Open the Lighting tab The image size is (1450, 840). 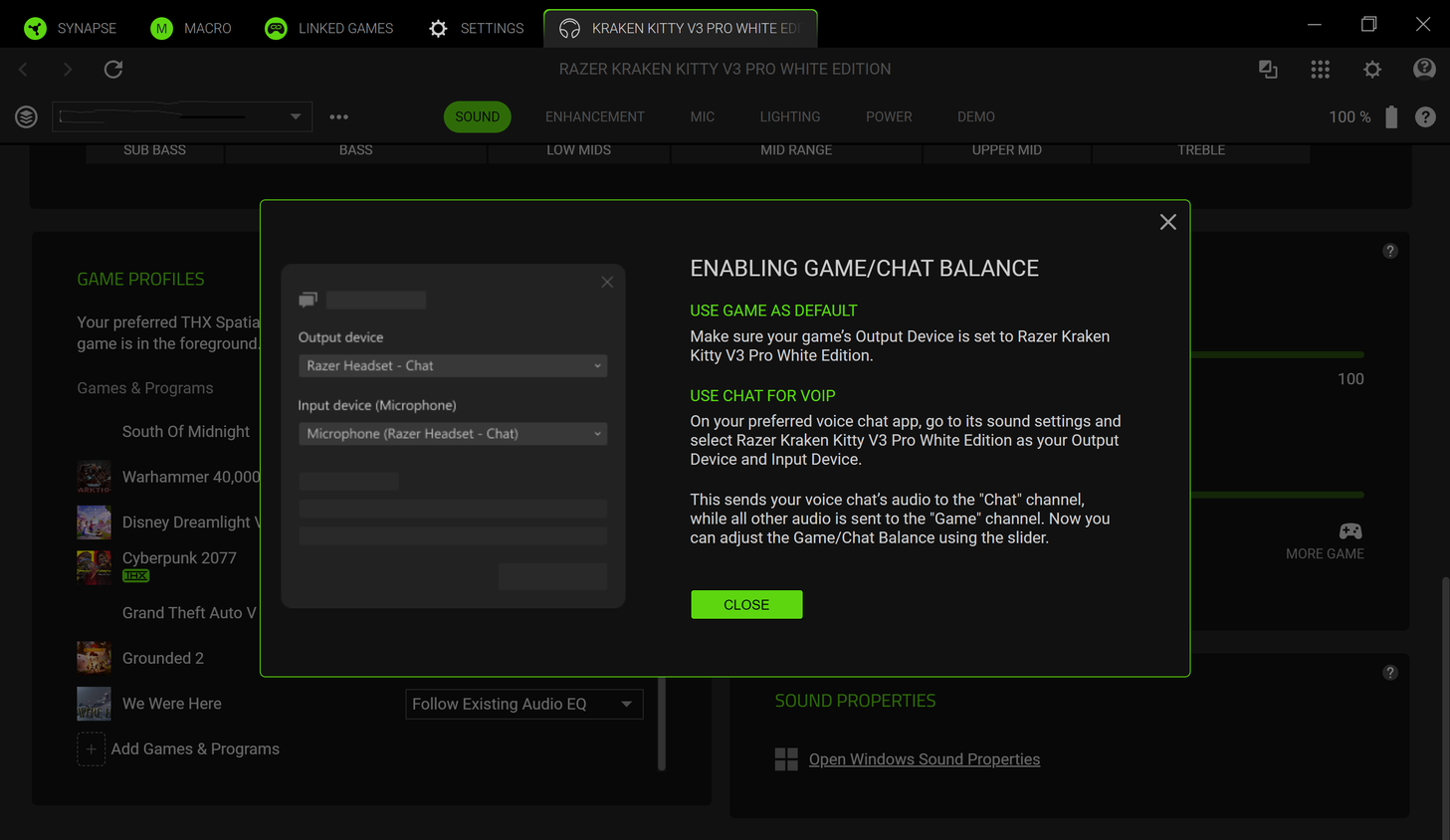790,116
